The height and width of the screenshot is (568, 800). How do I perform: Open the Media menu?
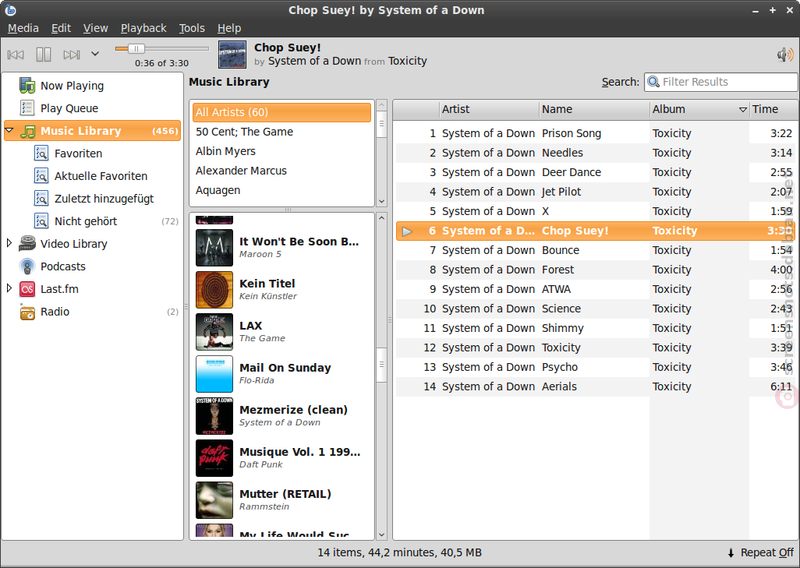coord(23,28)
